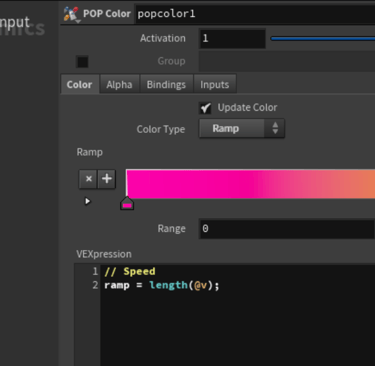
Task: Click the pink-to-orange color ramp bar
Action: (251, 184)
